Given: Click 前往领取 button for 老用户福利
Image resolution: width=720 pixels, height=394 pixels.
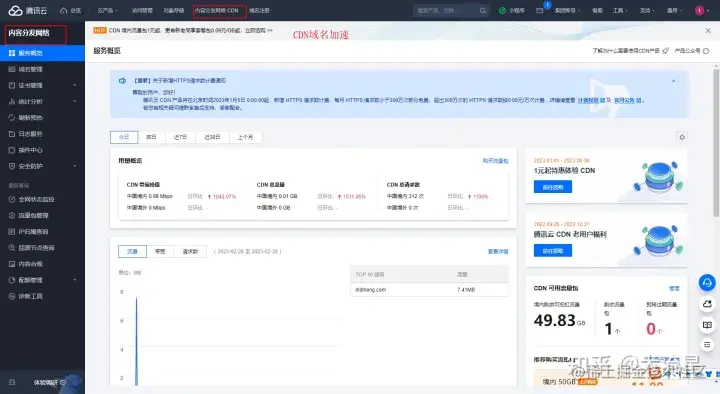Looking at the screenshot, I should (x=552, y=250).
